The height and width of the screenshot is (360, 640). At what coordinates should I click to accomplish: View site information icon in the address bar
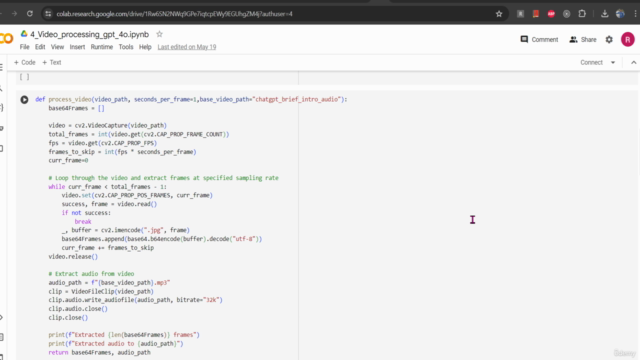[x=48, y=14]
